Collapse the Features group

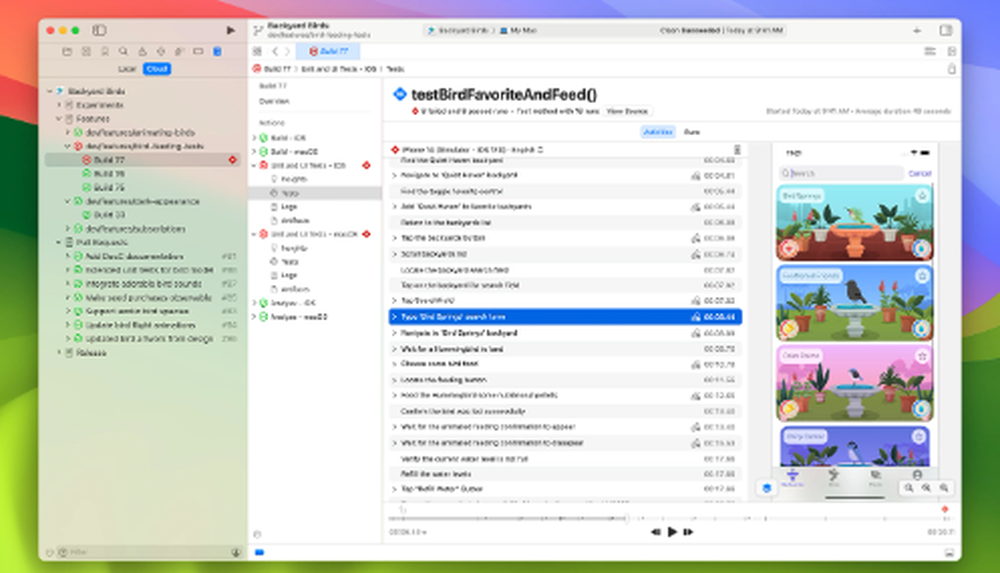tap(59, 119)
